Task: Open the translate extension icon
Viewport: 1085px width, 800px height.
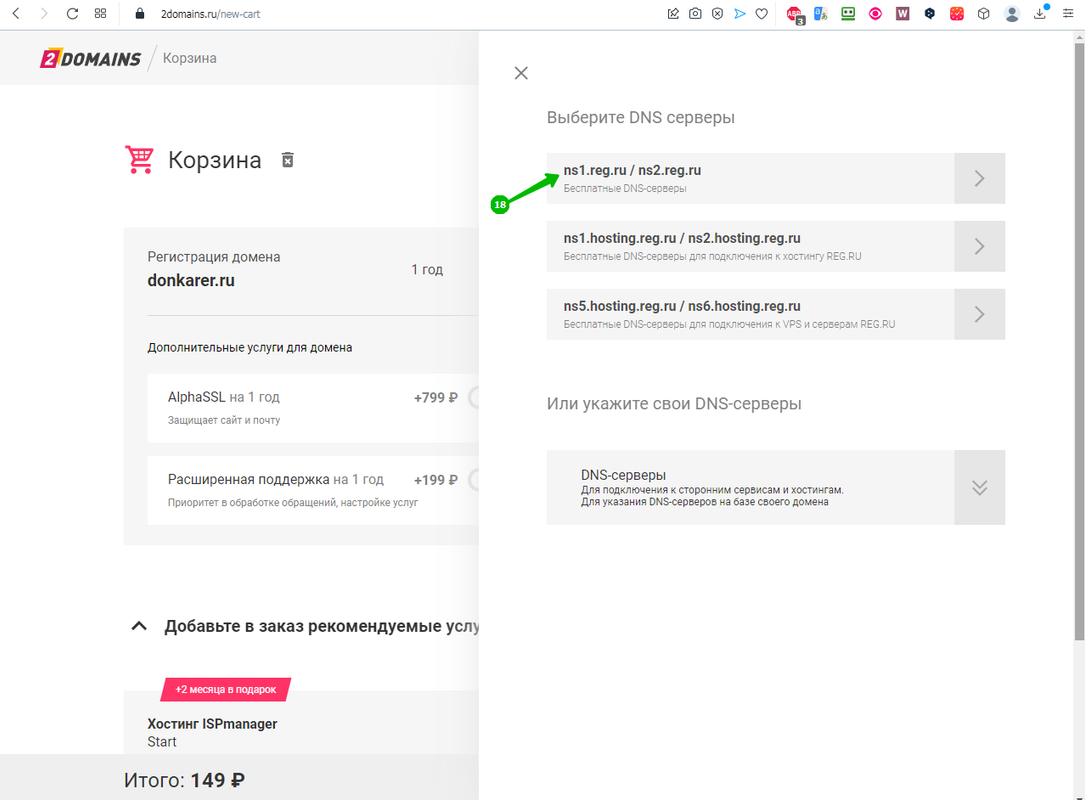Action: pos(821,13)
